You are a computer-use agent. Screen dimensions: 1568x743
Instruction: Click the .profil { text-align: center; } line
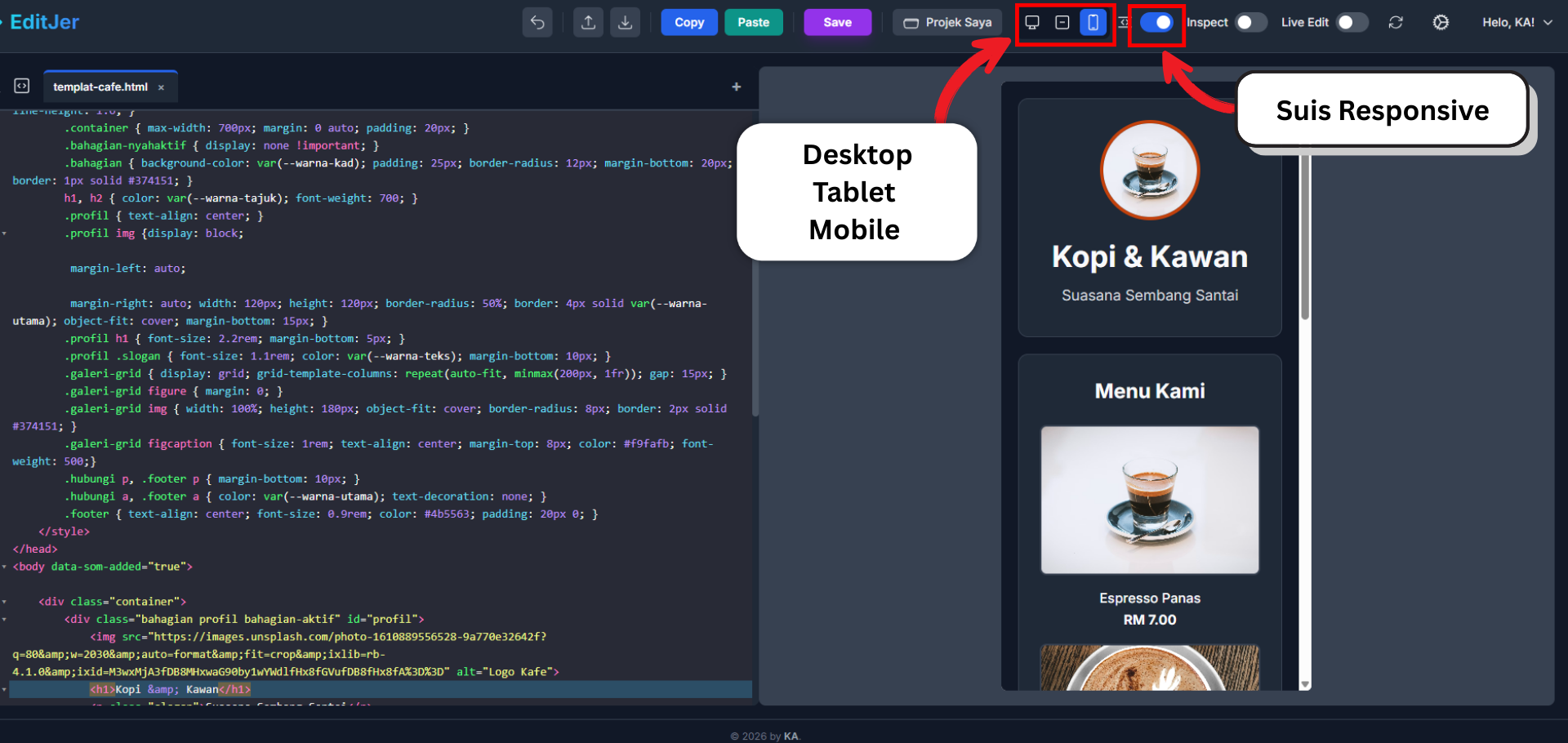click(x=163, y=216)
